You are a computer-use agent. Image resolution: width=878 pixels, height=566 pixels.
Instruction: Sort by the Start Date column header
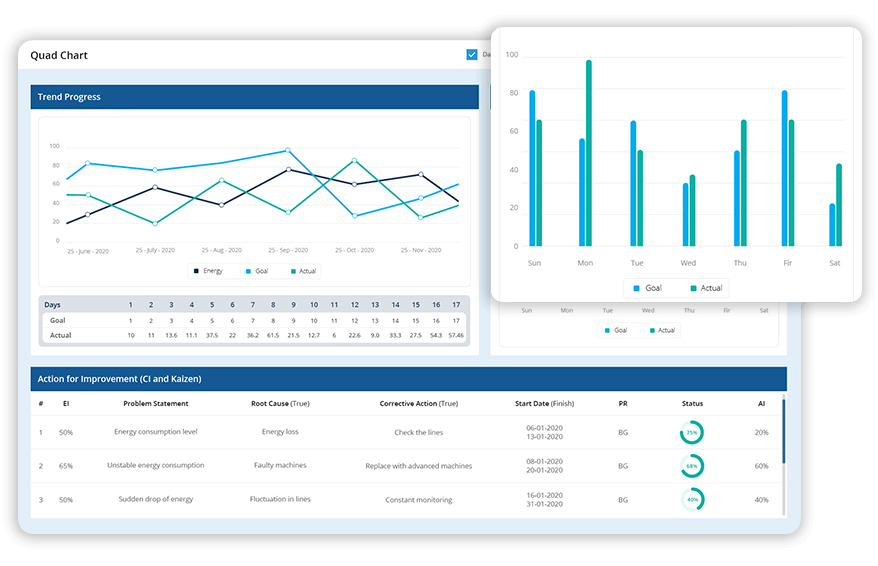pos(543,404)
